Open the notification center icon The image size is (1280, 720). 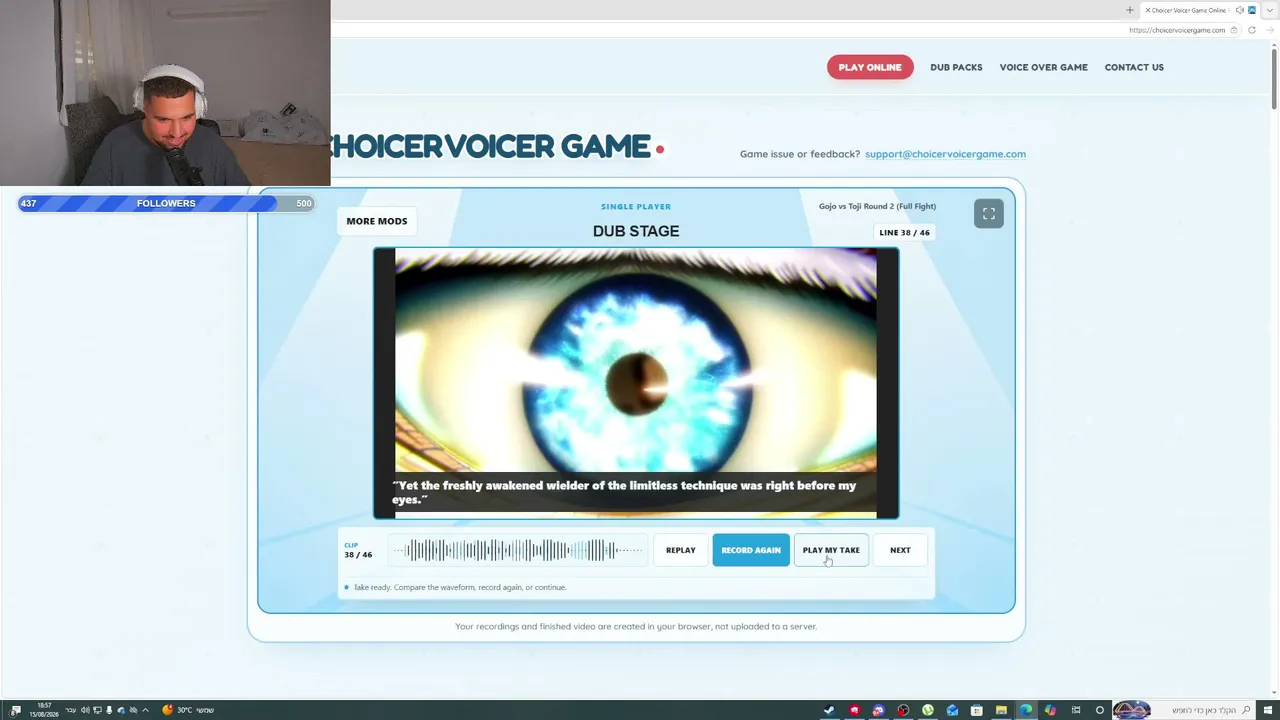coord(15,710)
